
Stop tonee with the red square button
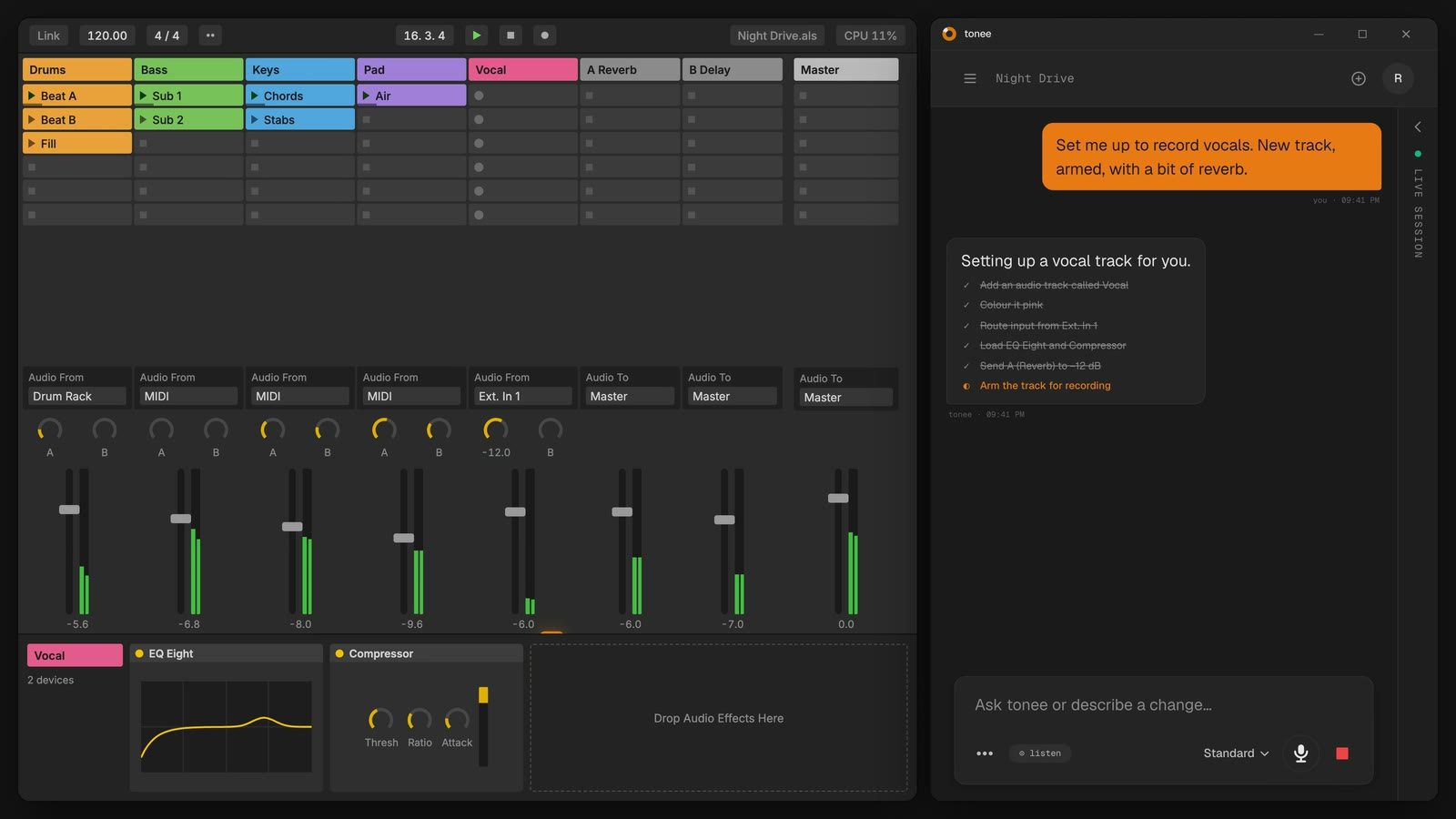1342,753
